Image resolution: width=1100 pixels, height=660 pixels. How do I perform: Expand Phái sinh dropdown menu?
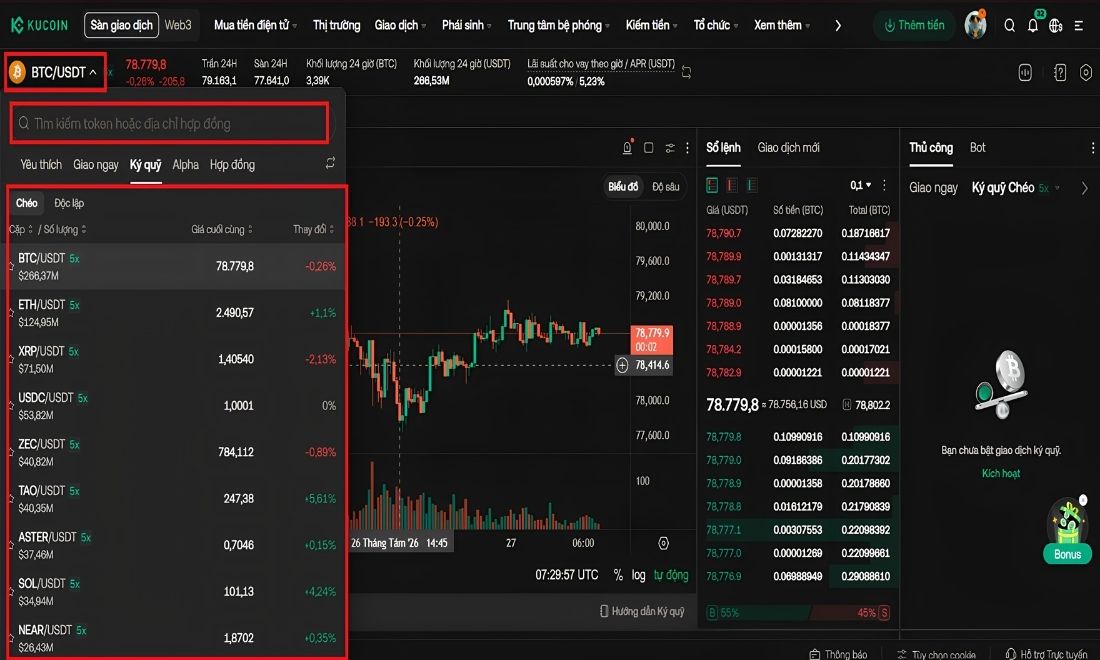coord(467,25)
